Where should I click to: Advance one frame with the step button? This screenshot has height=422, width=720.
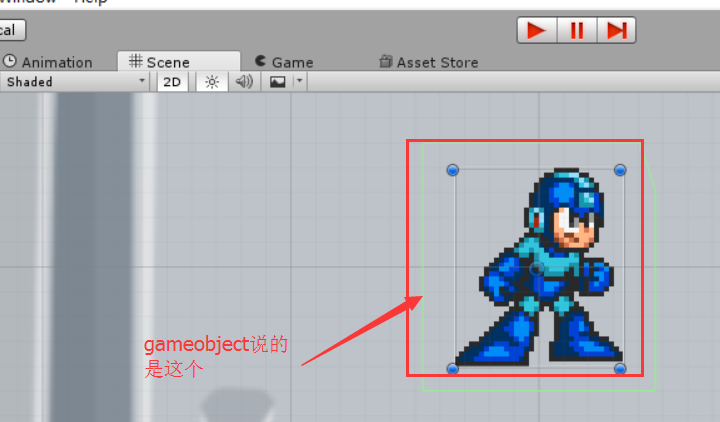(616, 31)
